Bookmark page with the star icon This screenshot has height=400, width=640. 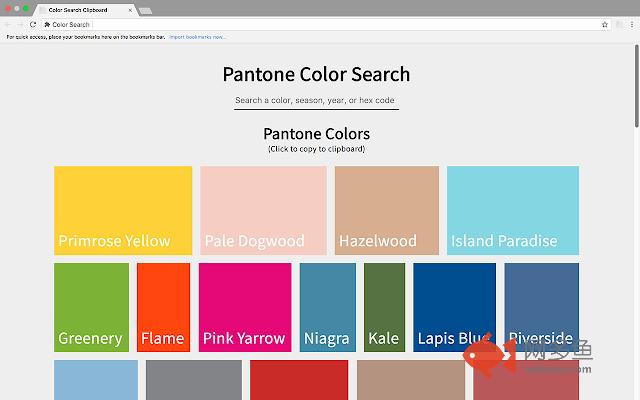point(604,24)
